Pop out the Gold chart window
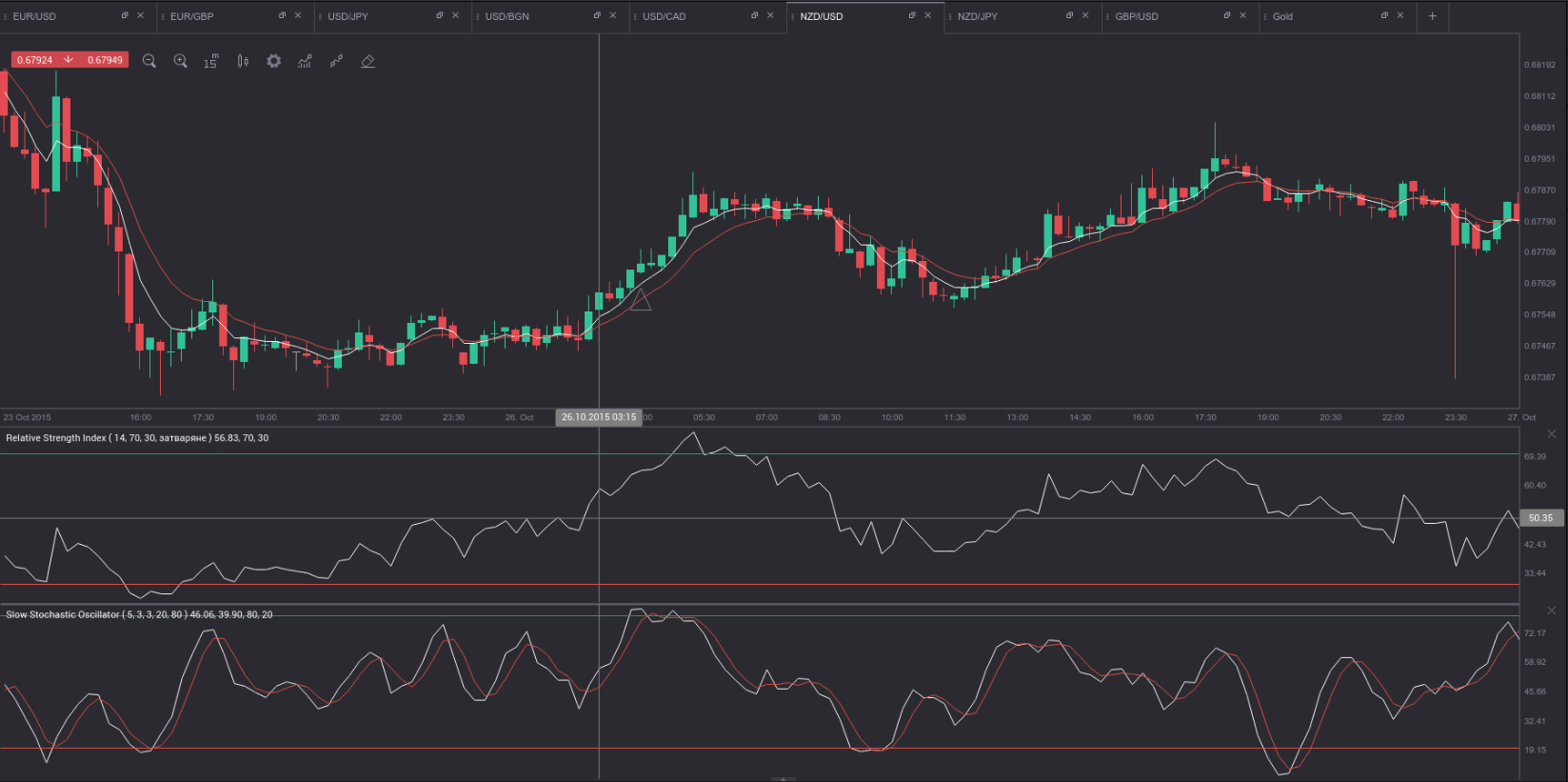The image size is (1568, 782). 1384,15
